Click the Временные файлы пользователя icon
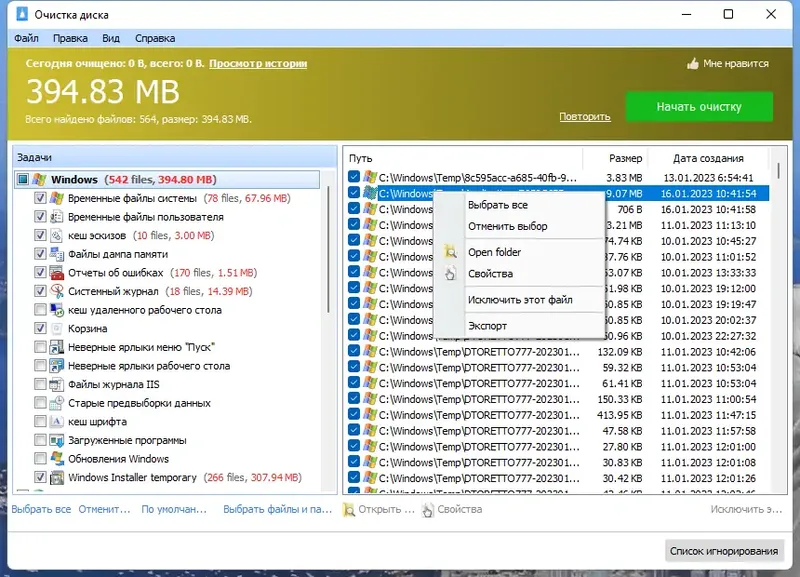Screen dimensions: 800x577 coord(57,217)
